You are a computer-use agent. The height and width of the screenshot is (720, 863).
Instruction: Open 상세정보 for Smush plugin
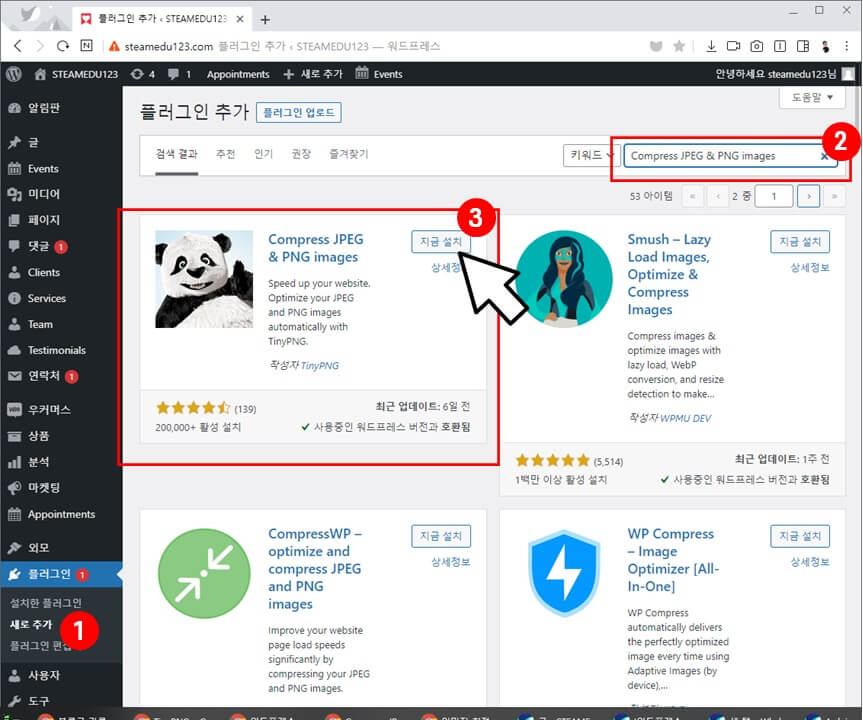tap(810, 268)
